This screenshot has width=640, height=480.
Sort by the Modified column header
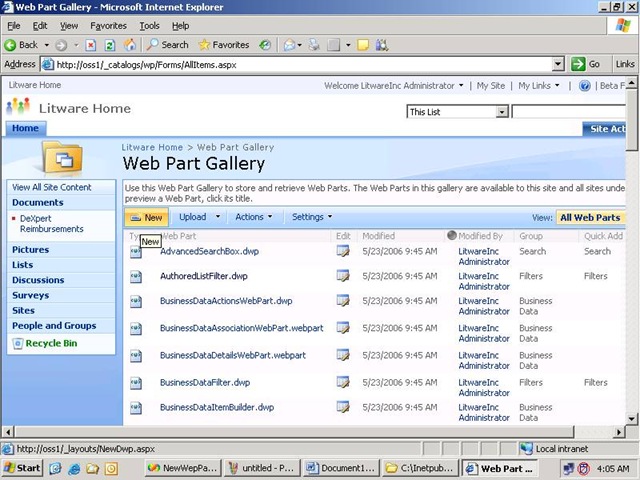pos(378,236)
